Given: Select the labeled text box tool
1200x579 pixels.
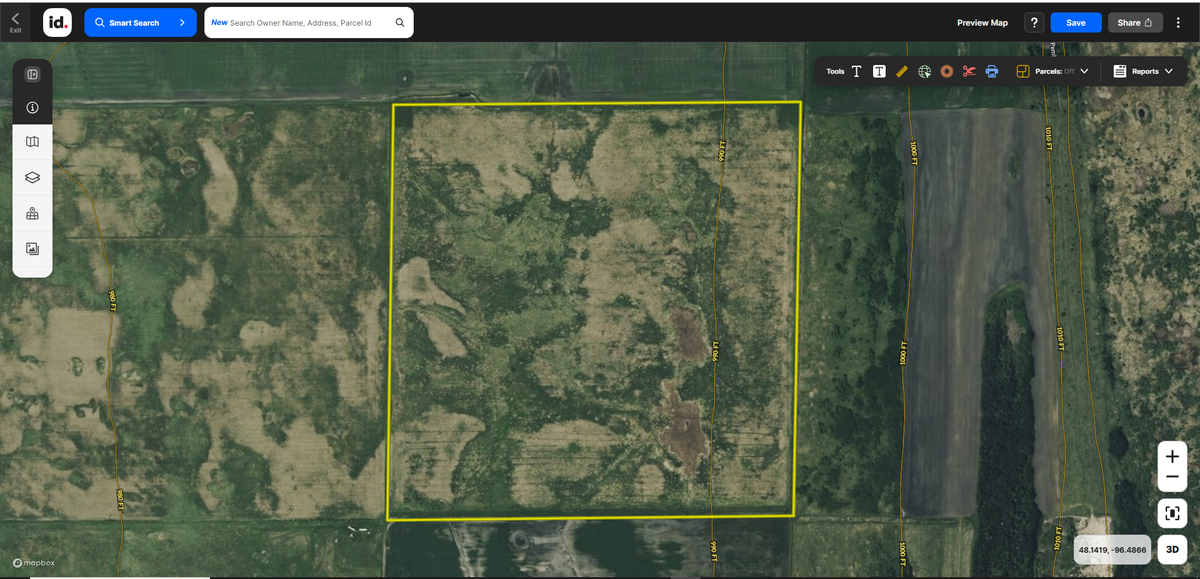Looking at the screenshot, I should [879, 71].
